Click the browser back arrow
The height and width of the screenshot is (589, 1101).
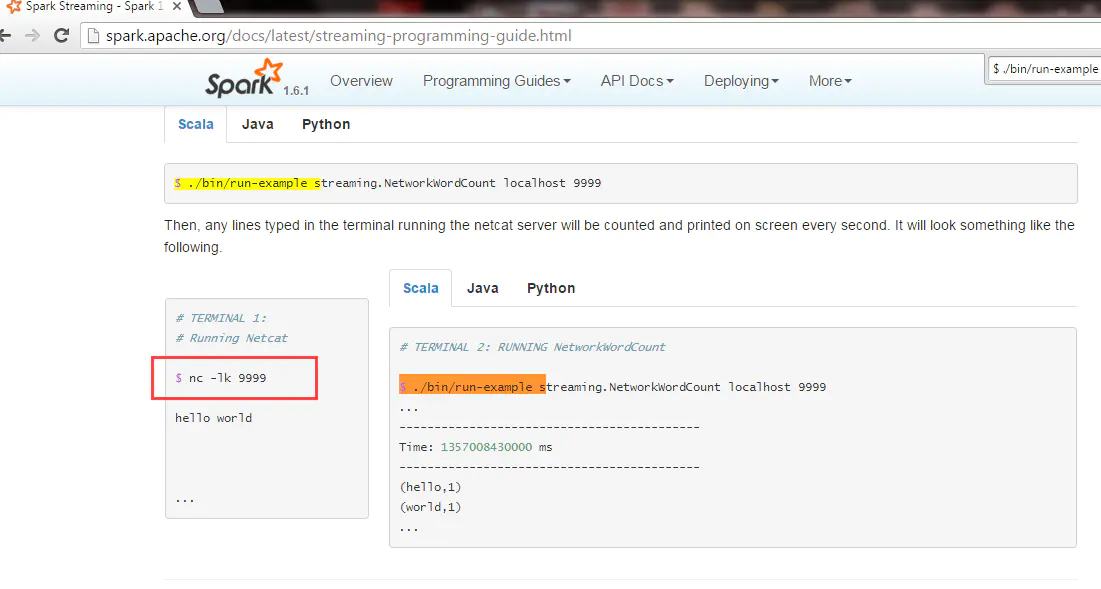click(6, 36)
